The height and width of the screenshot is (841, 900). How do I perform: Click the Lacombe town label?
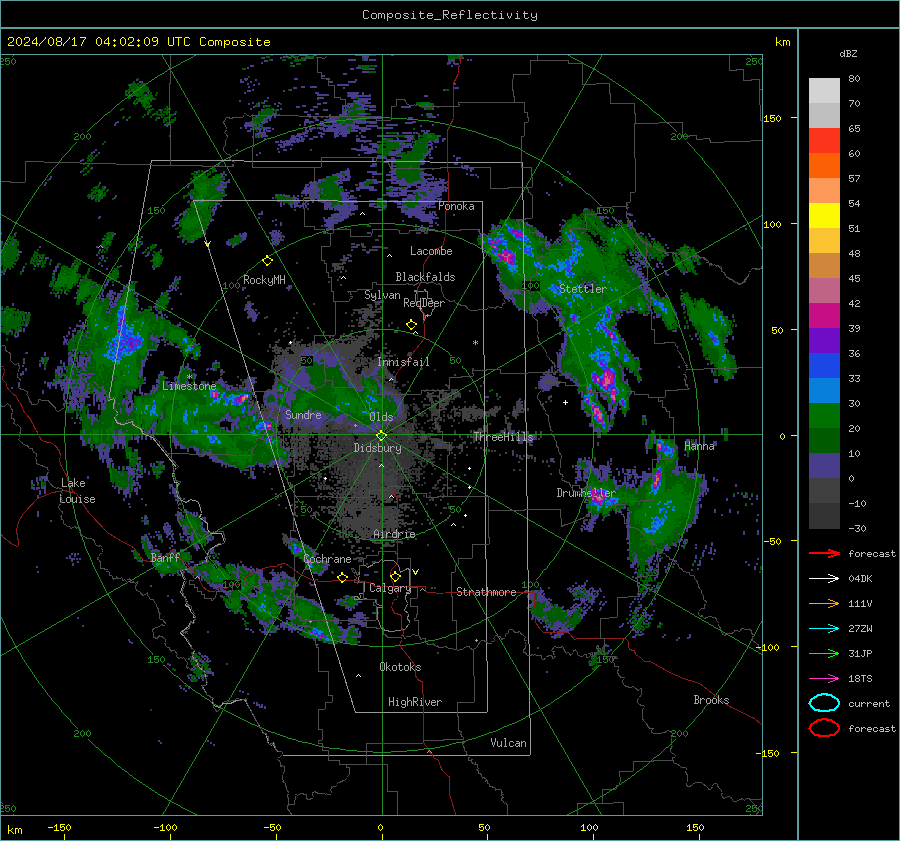pos(431,251)
